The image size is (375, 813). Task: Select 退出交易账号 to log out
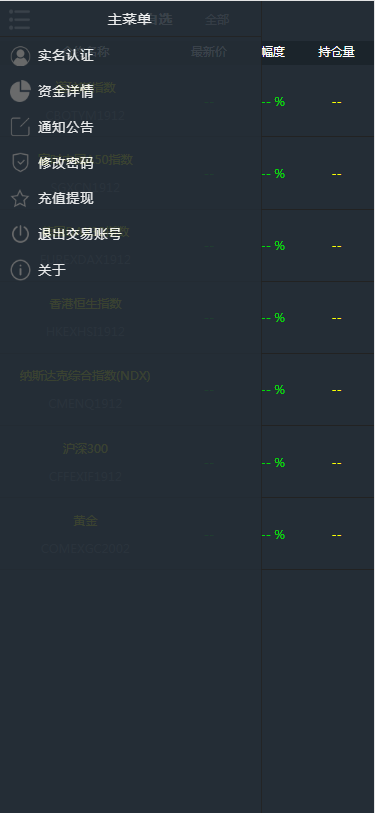click(x=131, y=234)
